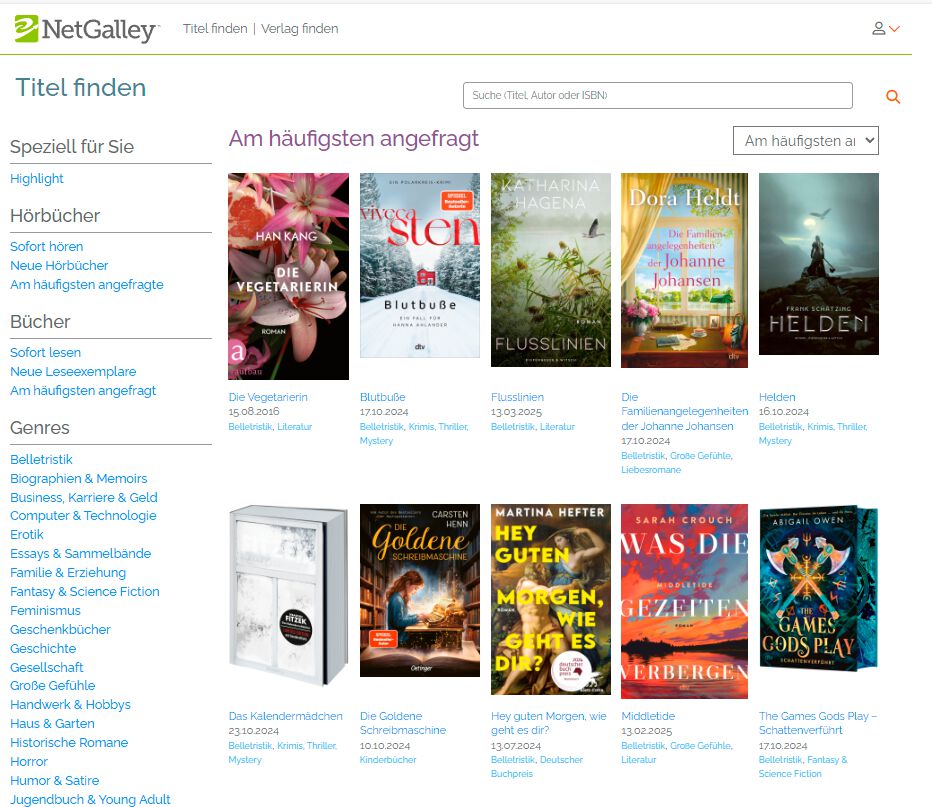Image resolution: width=932 pixels, height=807 pixels.
Task: Select the 'Highlight' sidebar link
Action: 37,179
